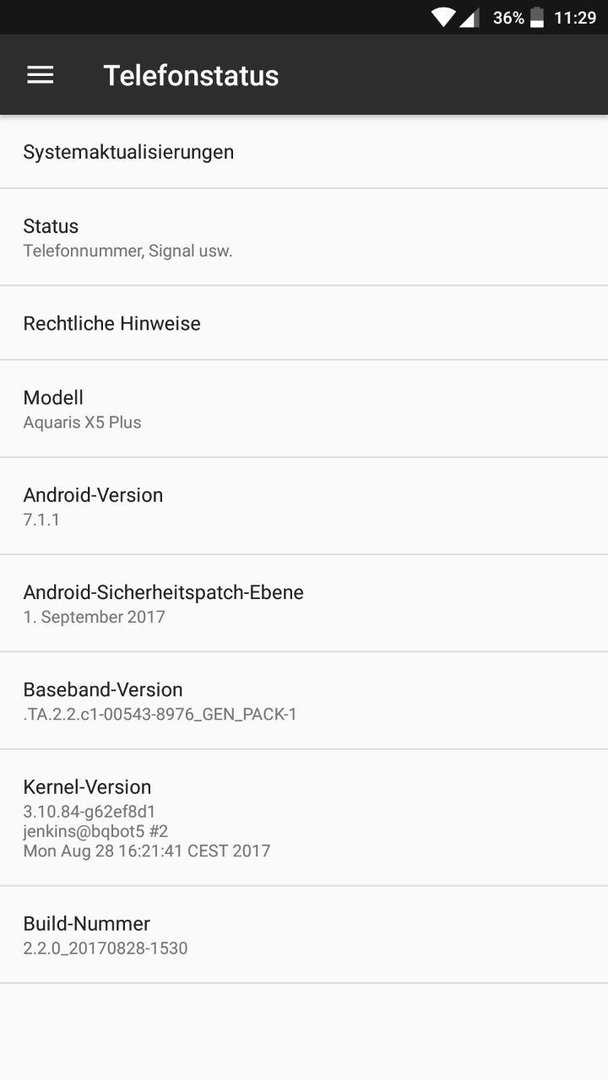Select Android-Sicherheitspatch-Ebene item

pyautogui.click(x=304, y=603)
